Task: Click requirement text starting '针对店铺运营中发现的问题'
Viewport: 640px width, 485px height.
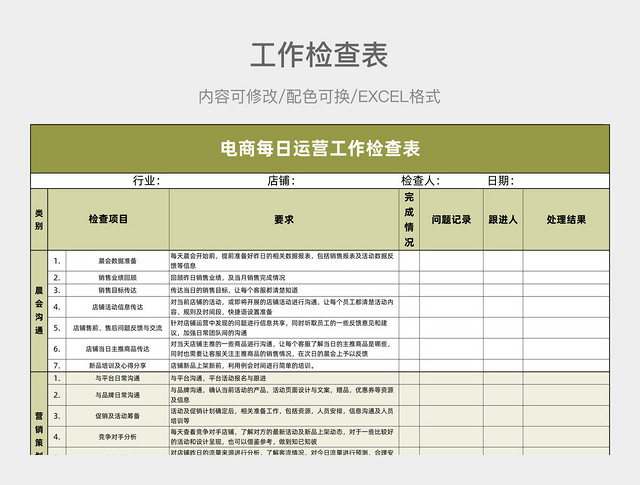Action: tap(279, 328)
